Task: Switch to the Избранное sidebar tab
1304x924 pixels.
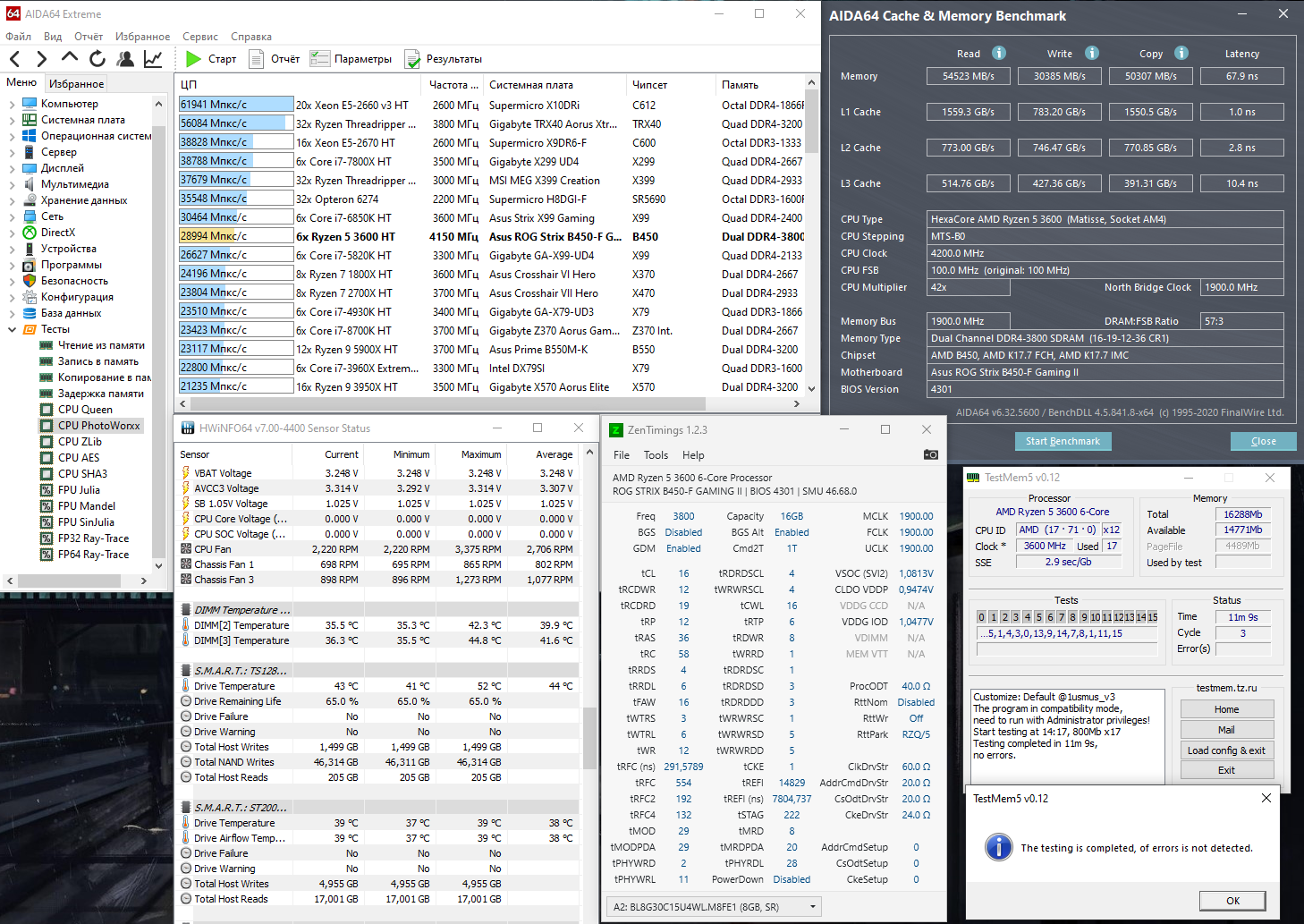Action: click(76, 83)
